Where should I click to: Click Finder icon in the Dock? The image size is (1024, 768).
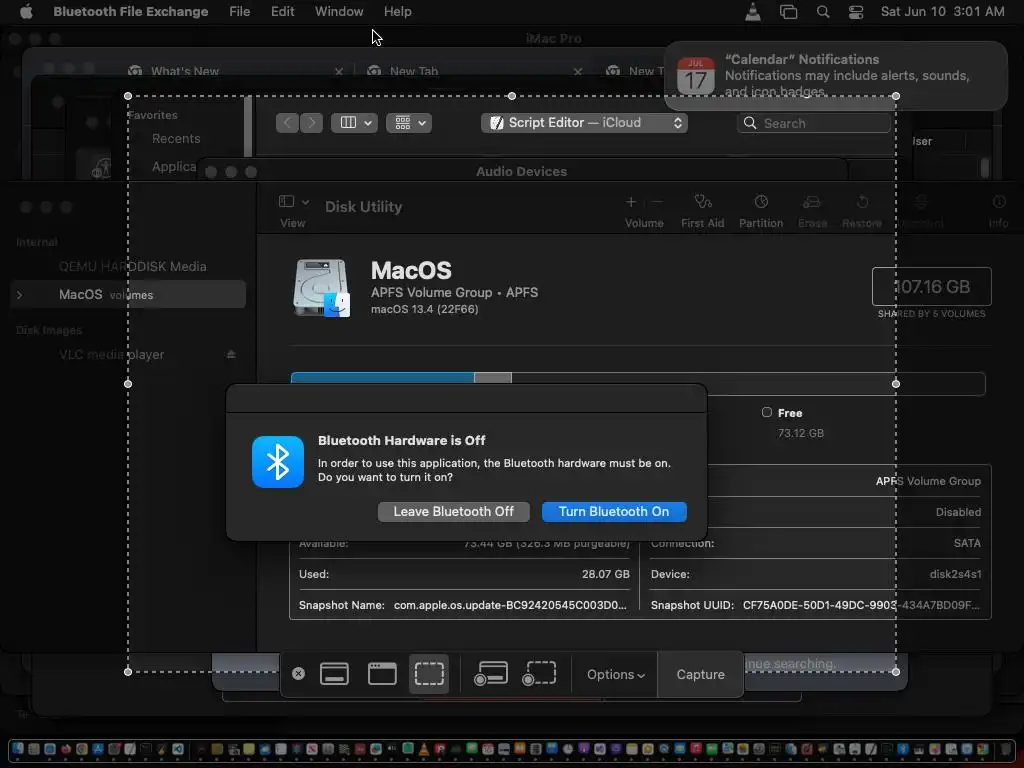[18, 749]
